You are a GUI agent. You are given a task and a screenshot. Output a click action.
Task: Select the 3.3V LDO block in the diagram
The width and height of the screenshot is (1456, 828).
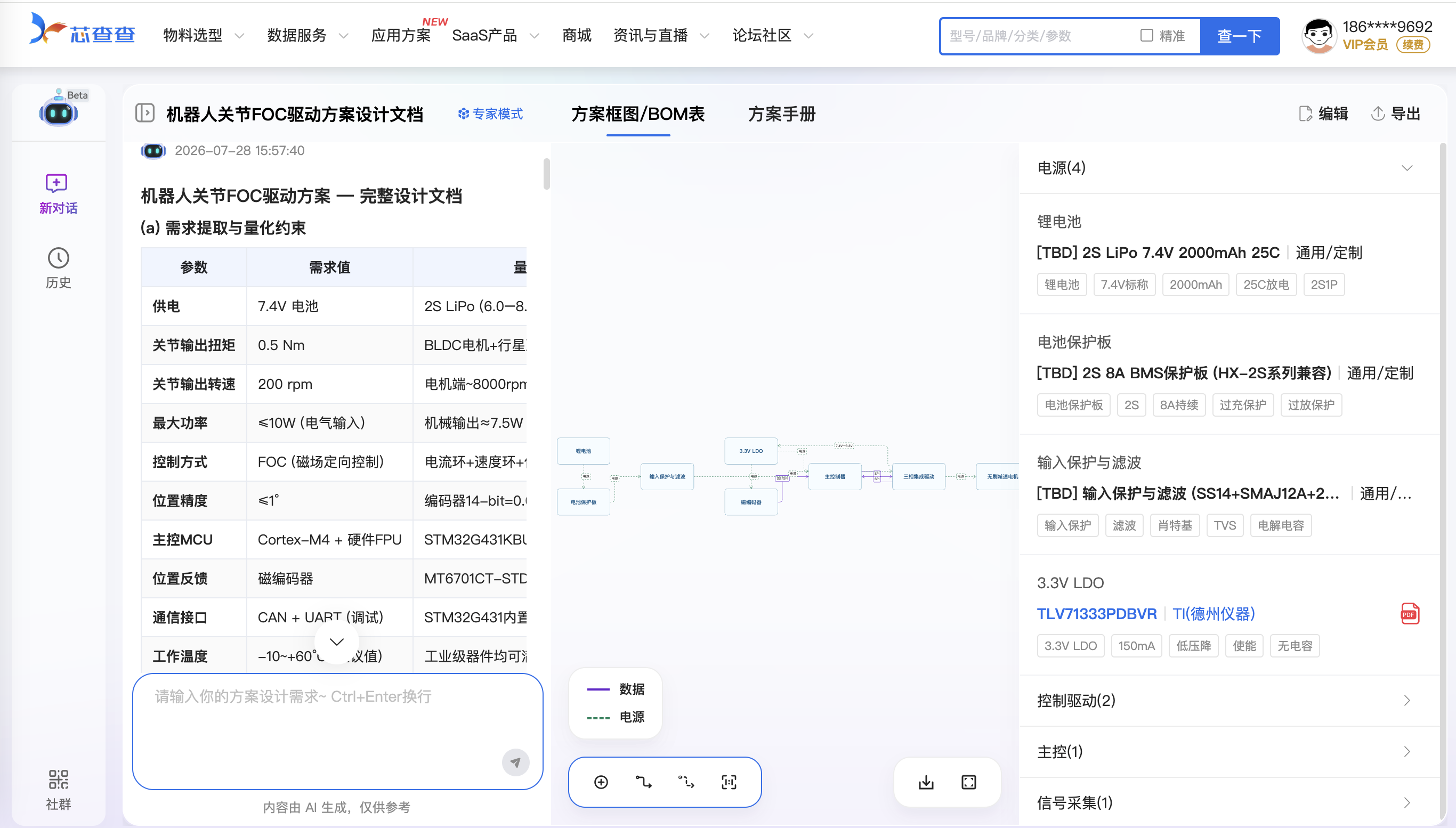click(x=751, y=451)
